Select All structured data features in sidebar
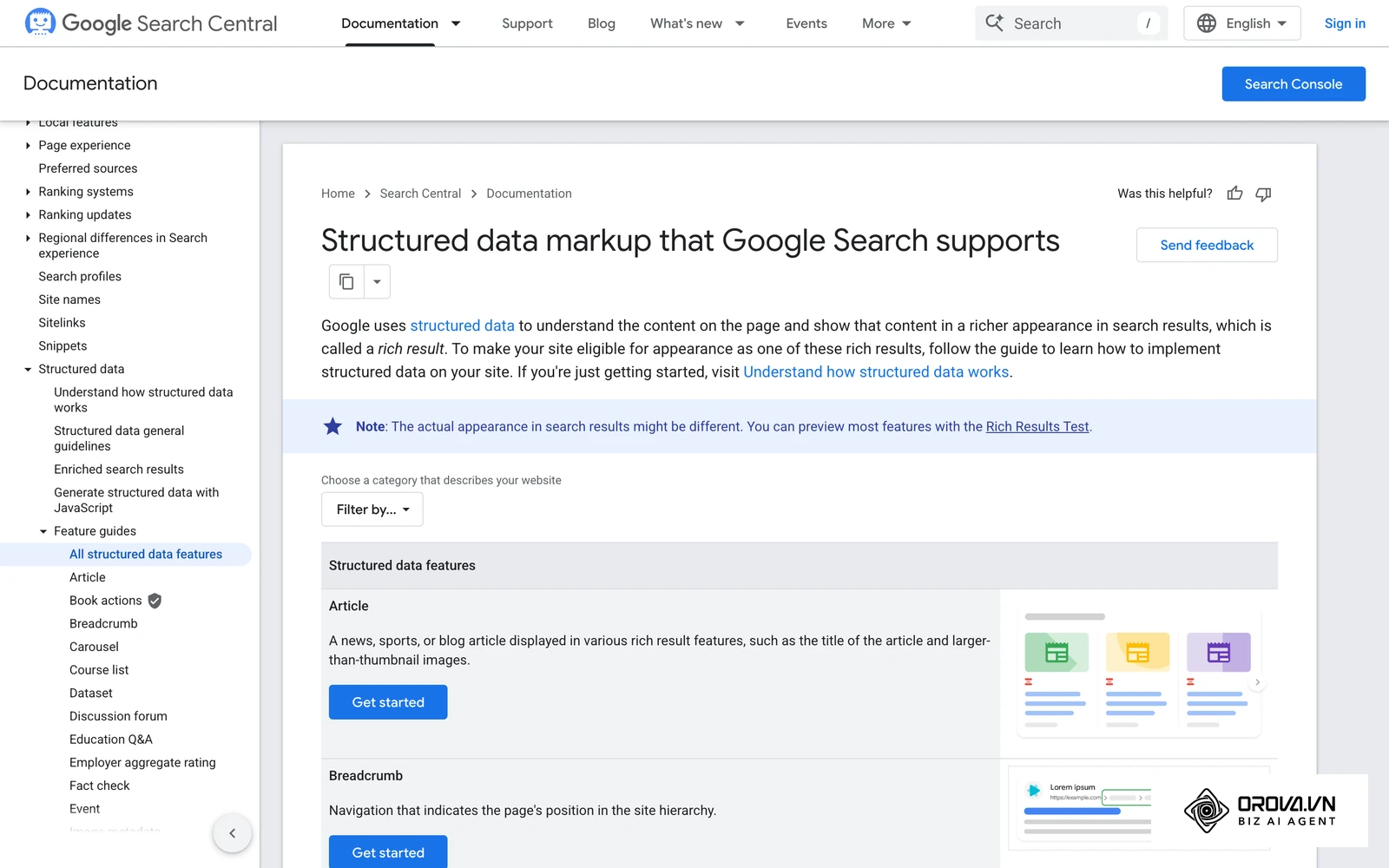The height and width of the screenshot is (868, 1389). pyautogui.click(x=146, y=555)
